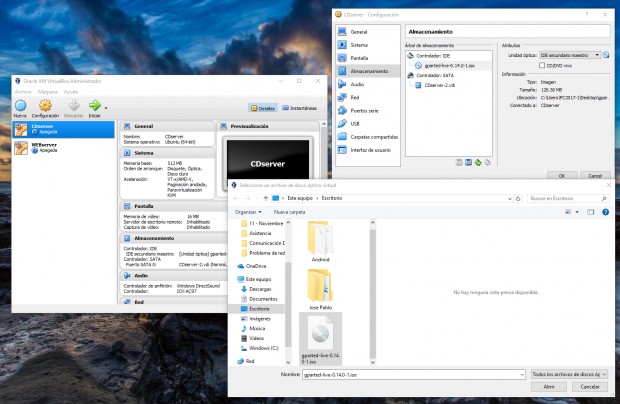Select the Jose Pablo folder
The height and width of the screenshot is (404, 620).
(x=320, y=290)
